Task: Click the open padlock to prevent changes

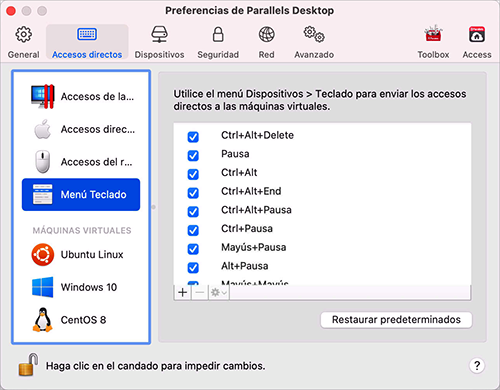Action: [28, 365]
